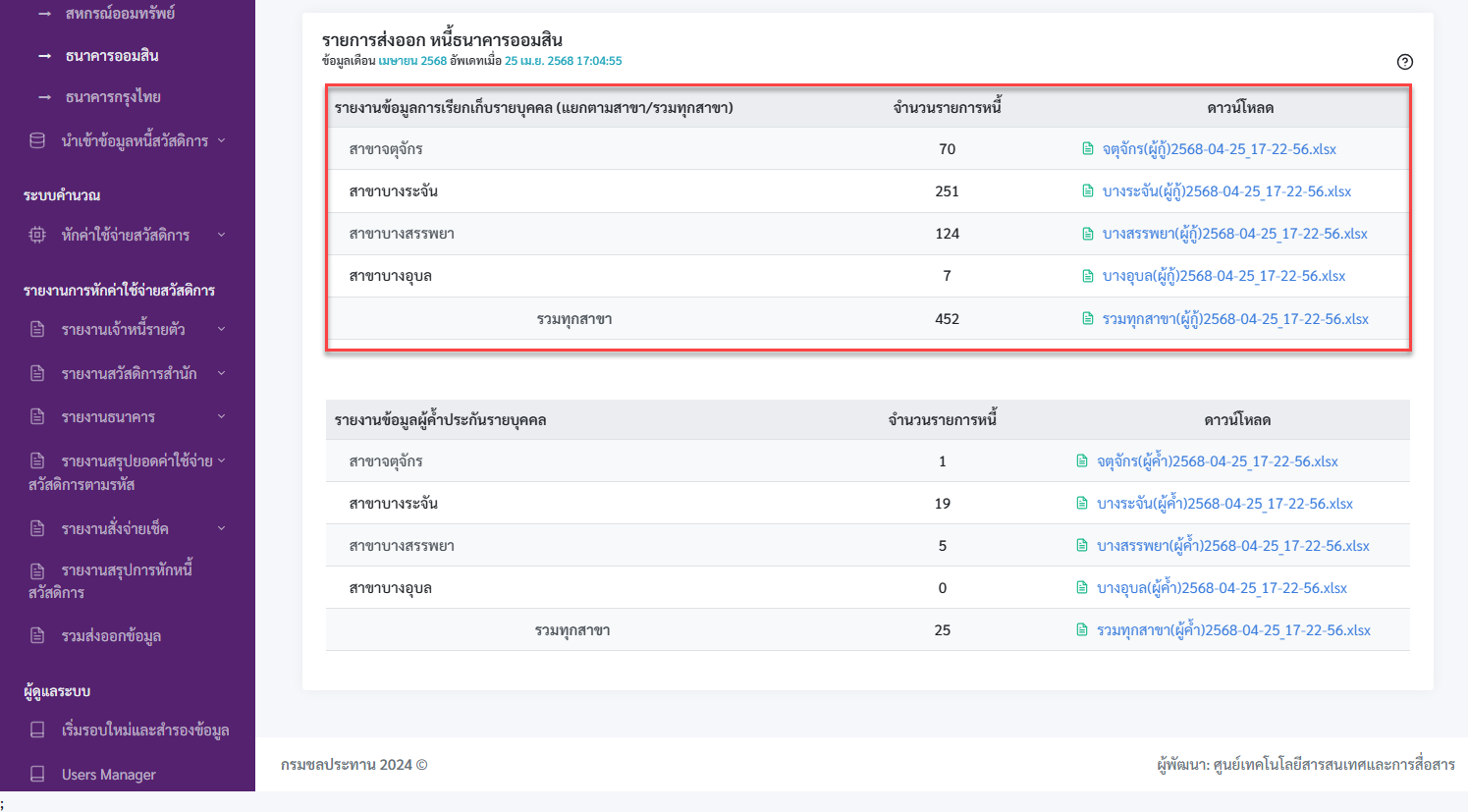Click total 25 in guarantor table
Viewport: 1468px width, 812px height.
[x=943, y=630]
